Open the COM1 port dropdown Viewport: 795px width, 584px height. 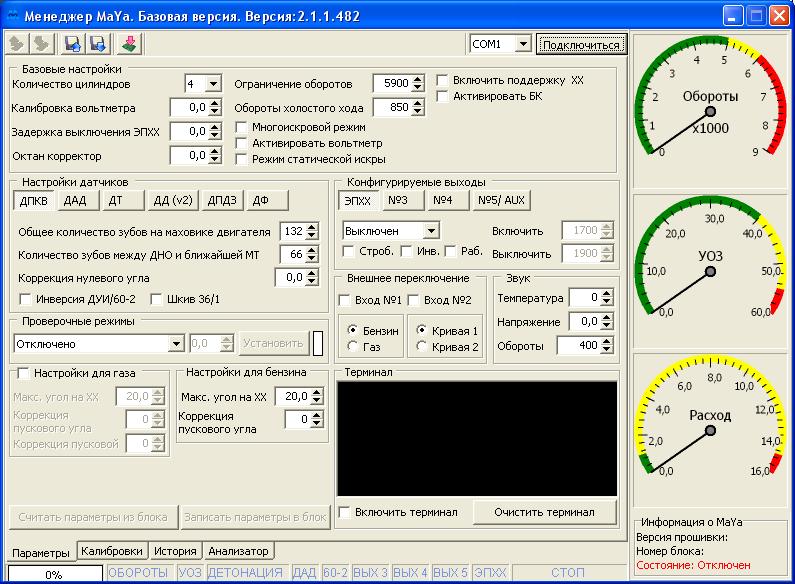coord(522,44)
